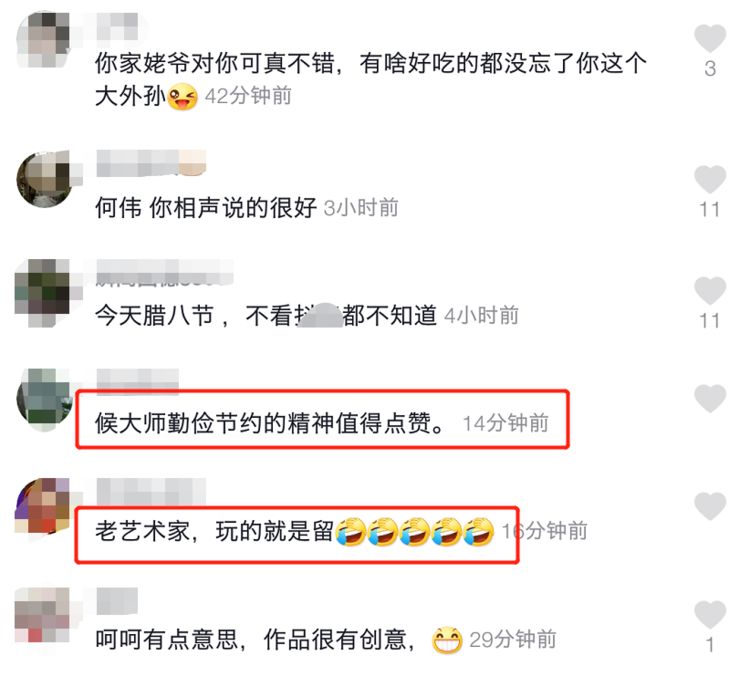
Task: Like the 候大师勤俭节约 comment
Action: point(710,398)
